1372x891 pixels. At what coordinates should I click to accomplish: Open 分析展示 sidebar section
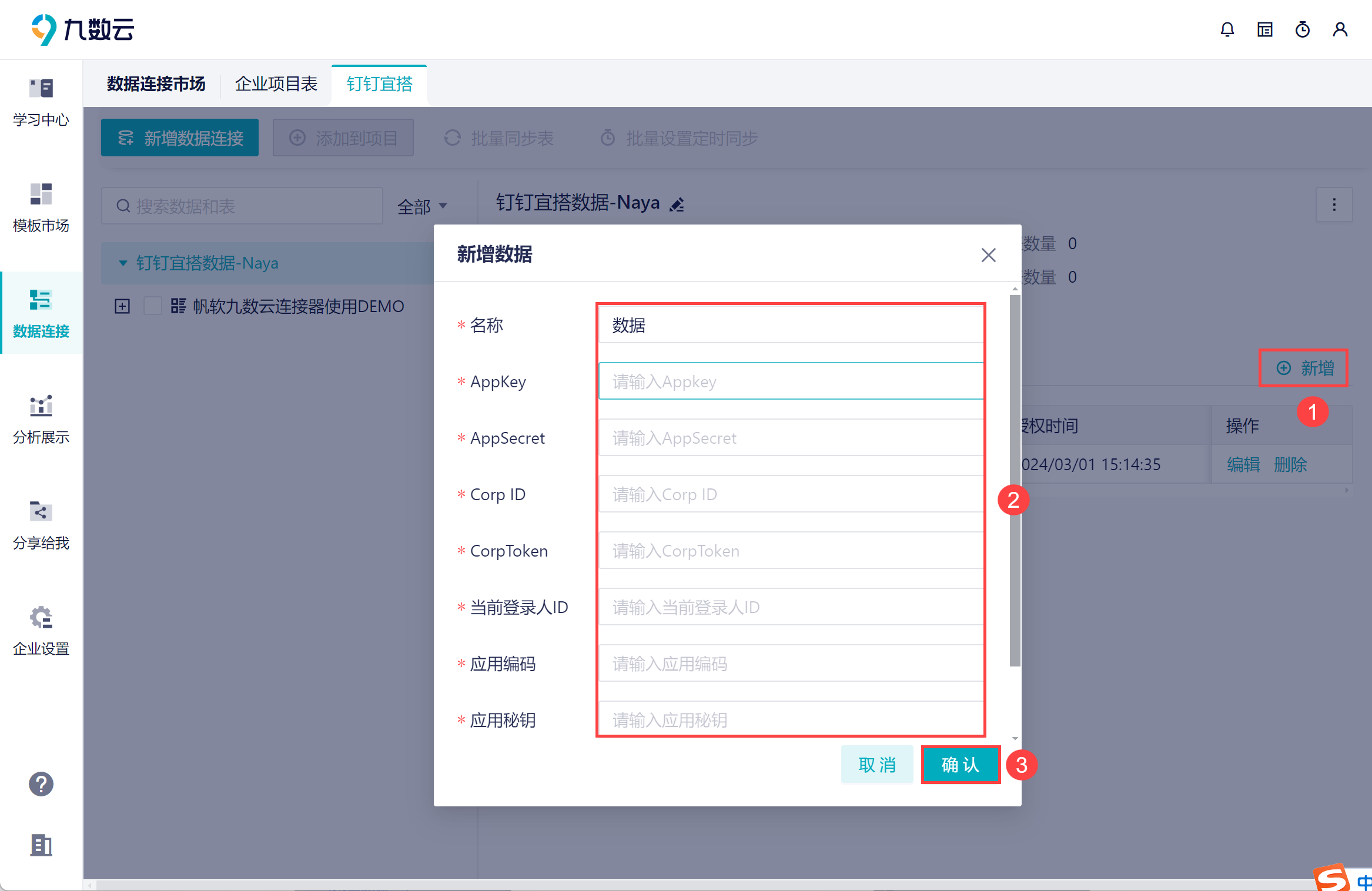tap(41, 419)
